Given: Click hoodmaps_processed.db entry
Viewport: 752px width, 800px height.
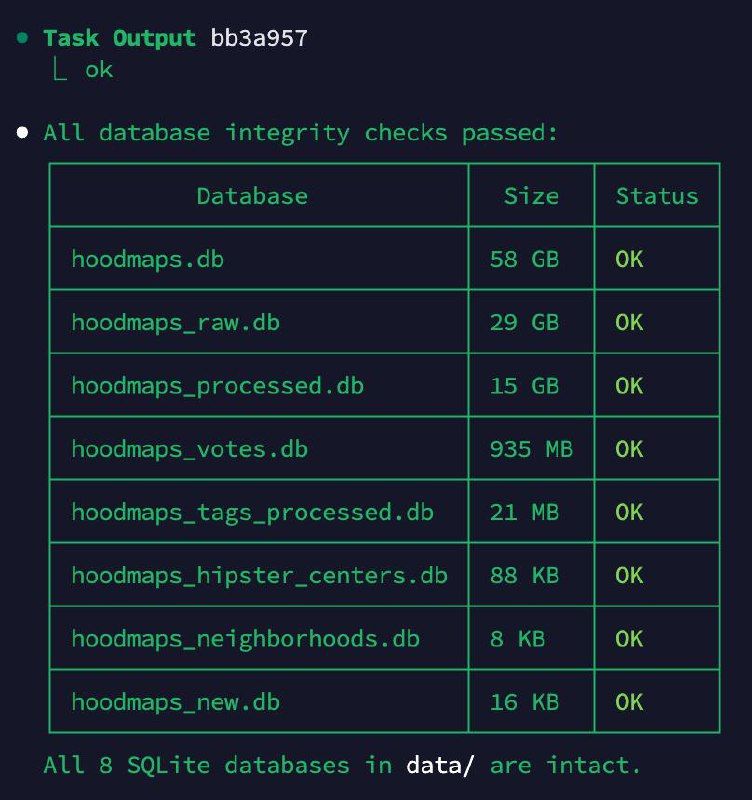Looking at the screenshot, I should pos(217,386).
